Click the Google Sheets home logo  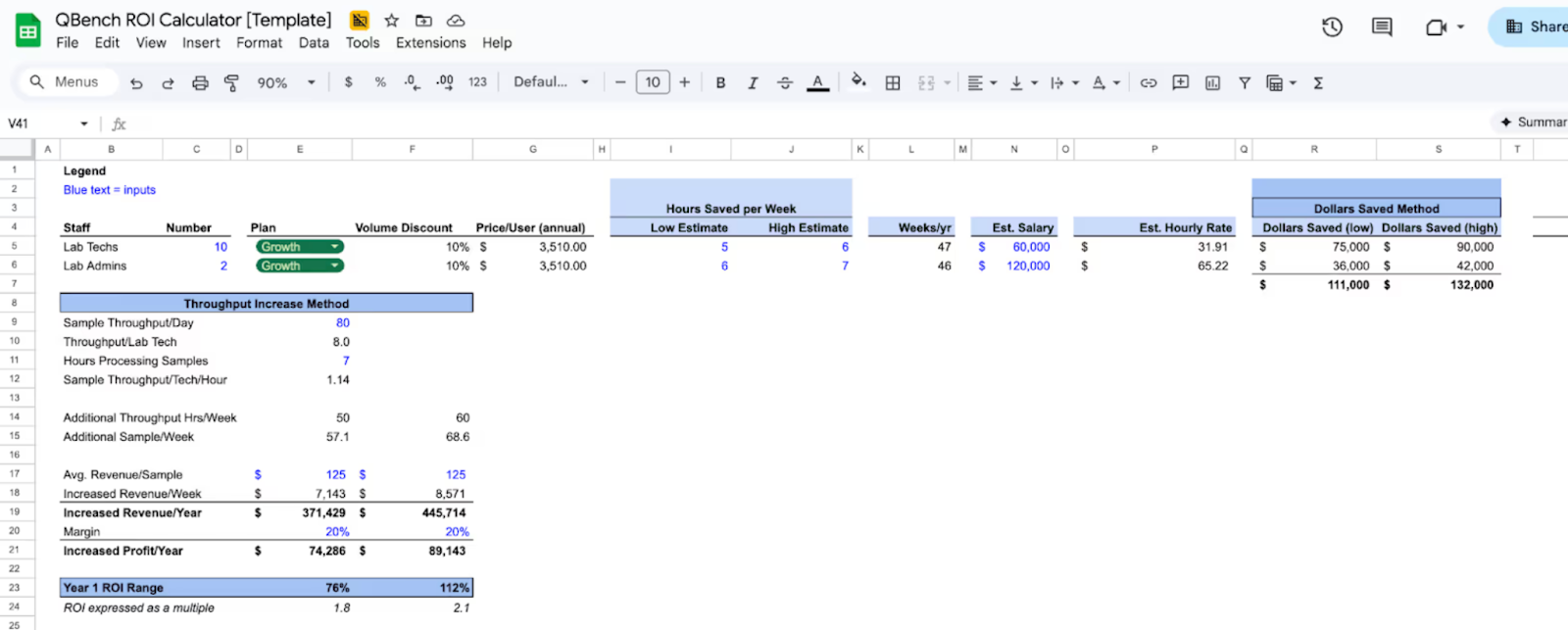click(28, 30)
